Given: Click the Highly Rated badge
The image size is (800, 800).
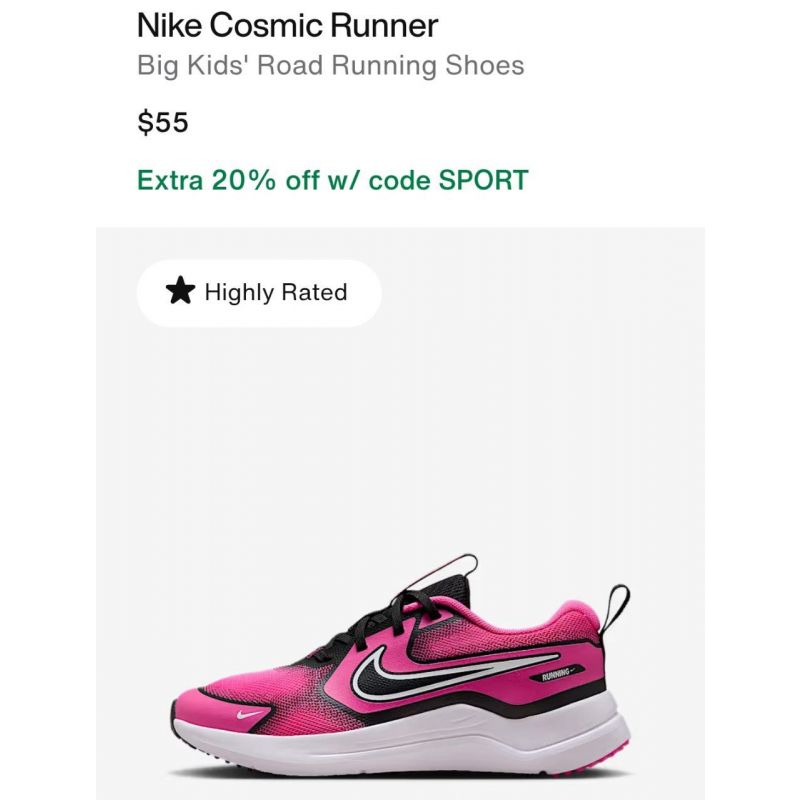Looking at the screenshot, I should (259, 293).
